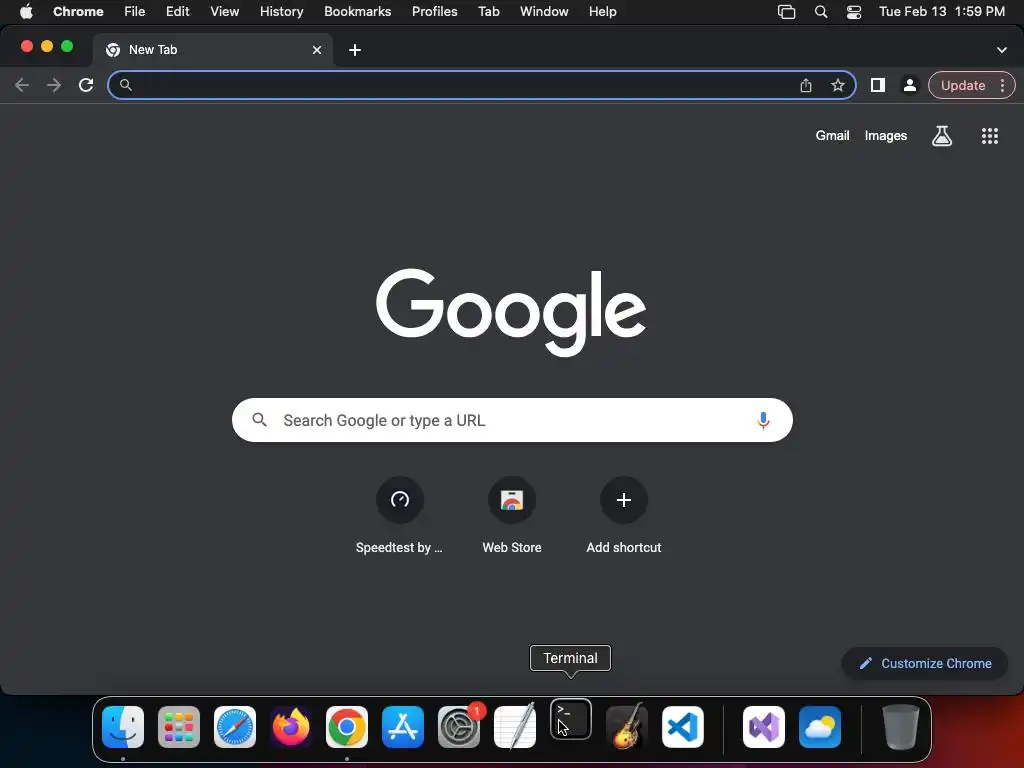Launch Safari from the Dock

click(x=235, y=727)
